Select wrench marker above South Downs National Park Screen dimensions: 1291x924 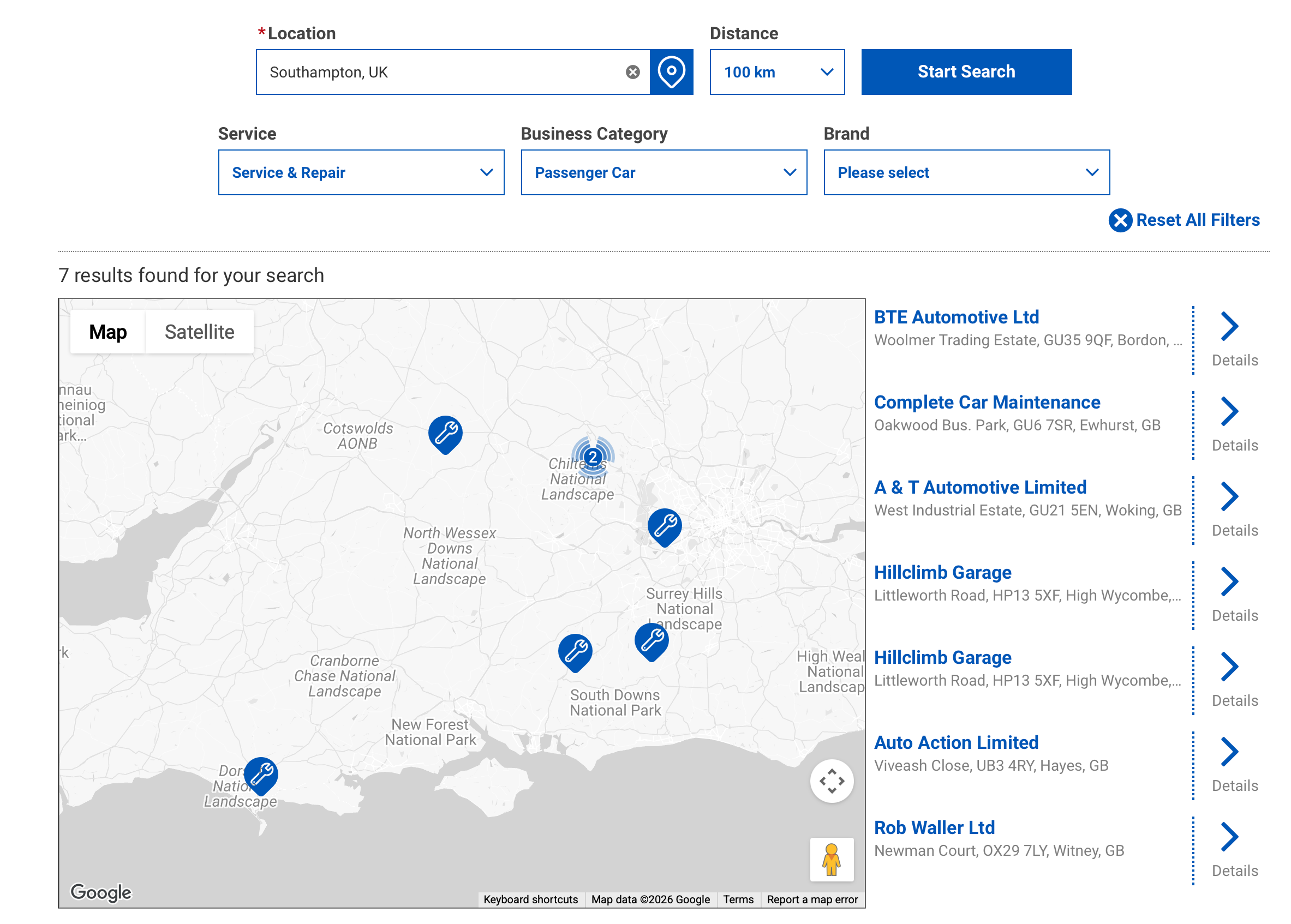point(575,653)
